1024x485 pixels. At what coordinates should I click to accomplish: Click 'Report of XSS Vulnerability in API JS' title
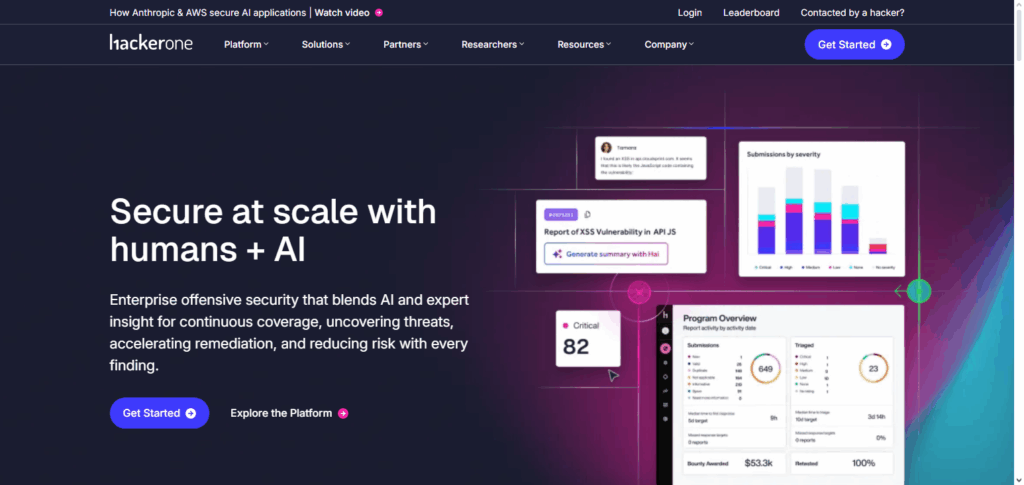point(610,231)
